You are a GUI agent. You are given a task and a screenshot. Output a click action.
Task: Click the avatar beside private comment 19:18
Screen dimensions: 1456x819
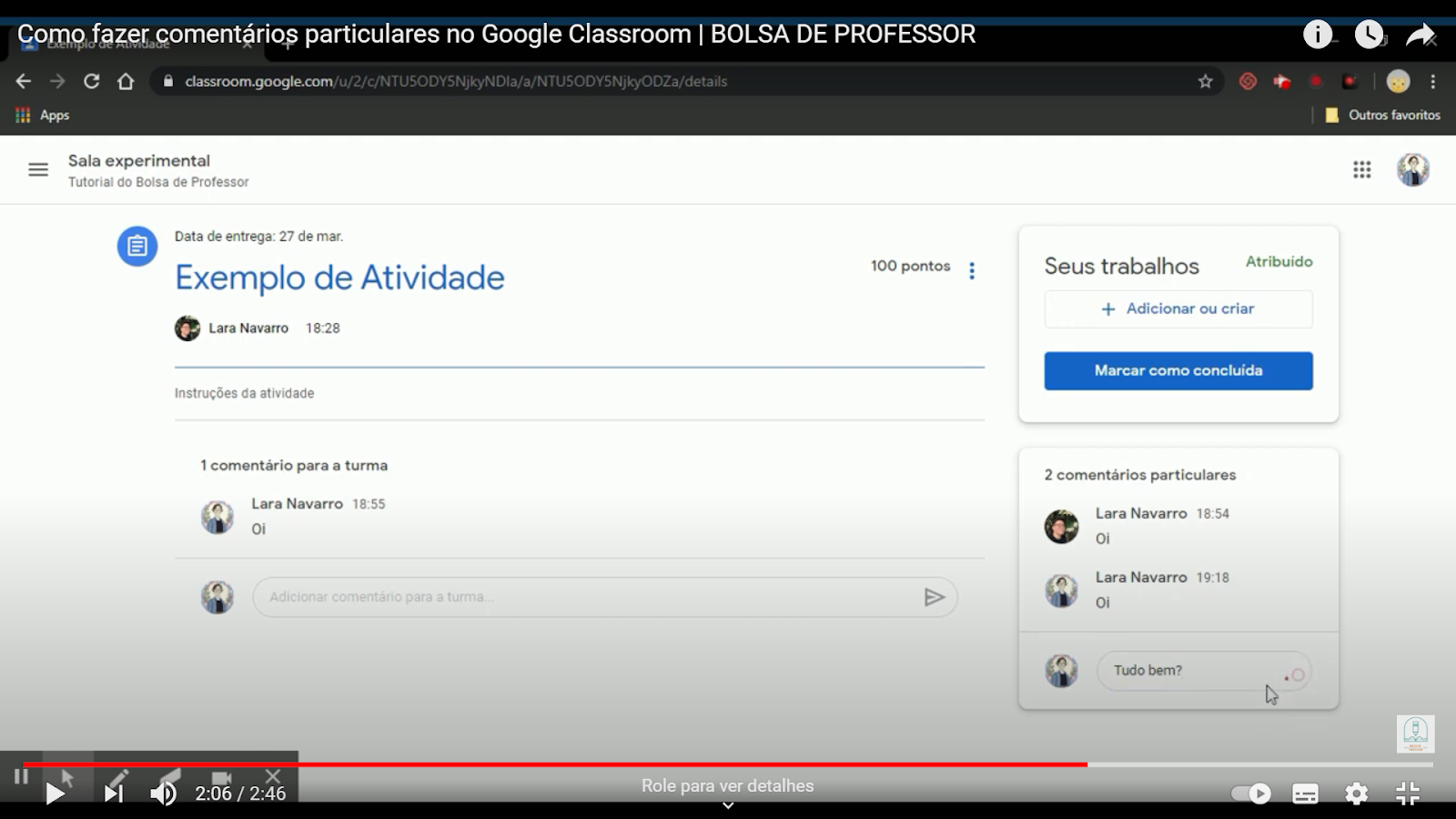[1061, 591]
